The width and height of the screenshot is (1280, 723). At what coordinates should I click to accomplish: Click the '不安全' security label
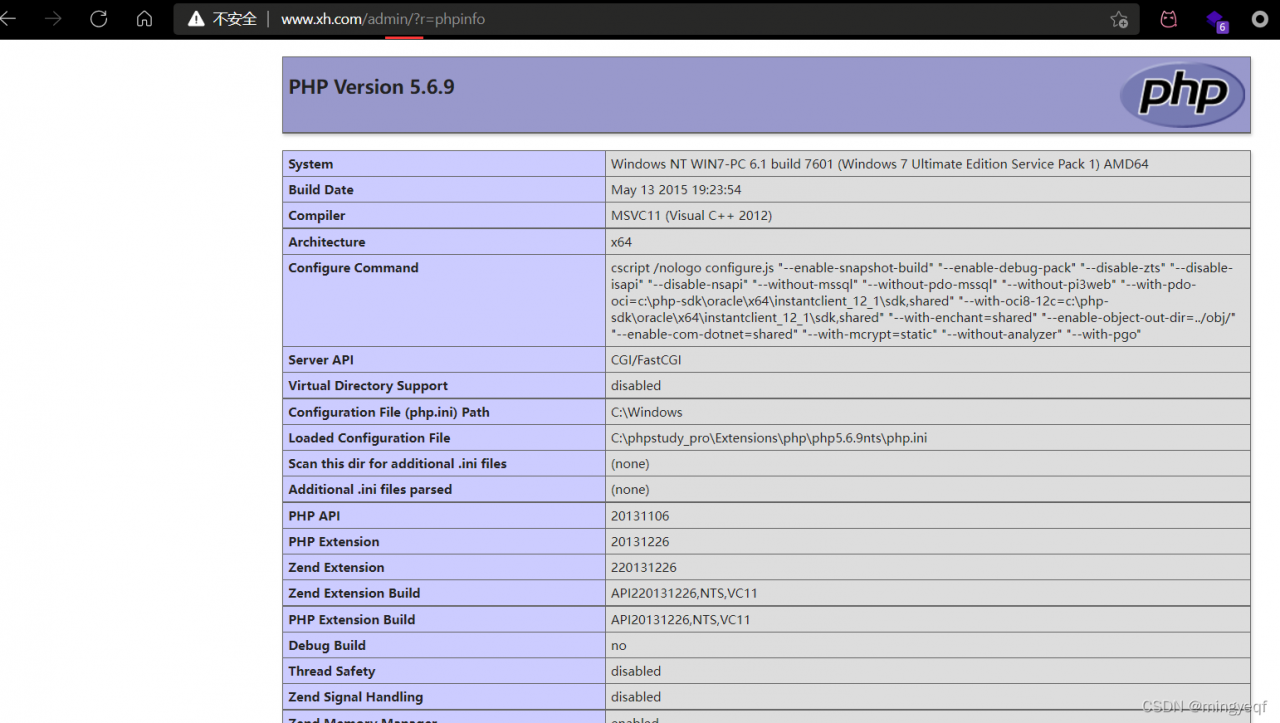(x=235, y=19)
